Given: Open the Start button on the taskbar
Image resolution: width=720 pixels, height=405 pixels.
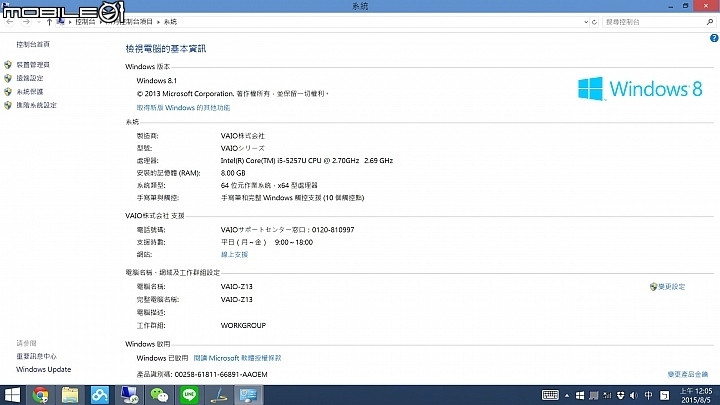Looking at the screenshot, I should 12,395.
